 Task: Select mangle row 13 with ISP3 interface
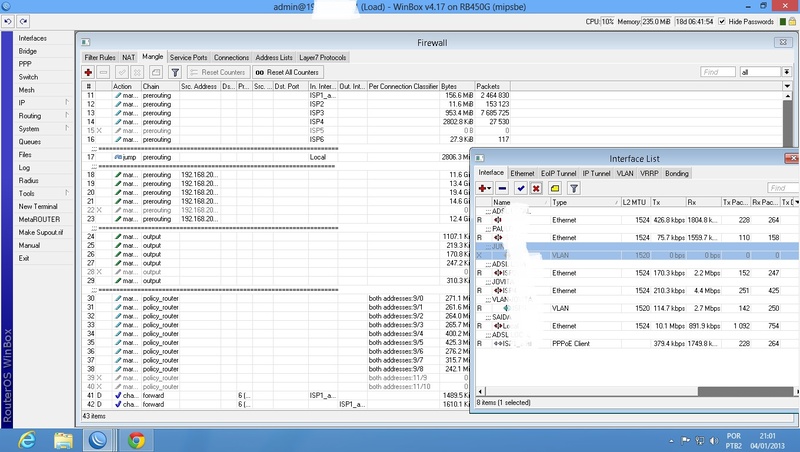[x=296, y=113]
